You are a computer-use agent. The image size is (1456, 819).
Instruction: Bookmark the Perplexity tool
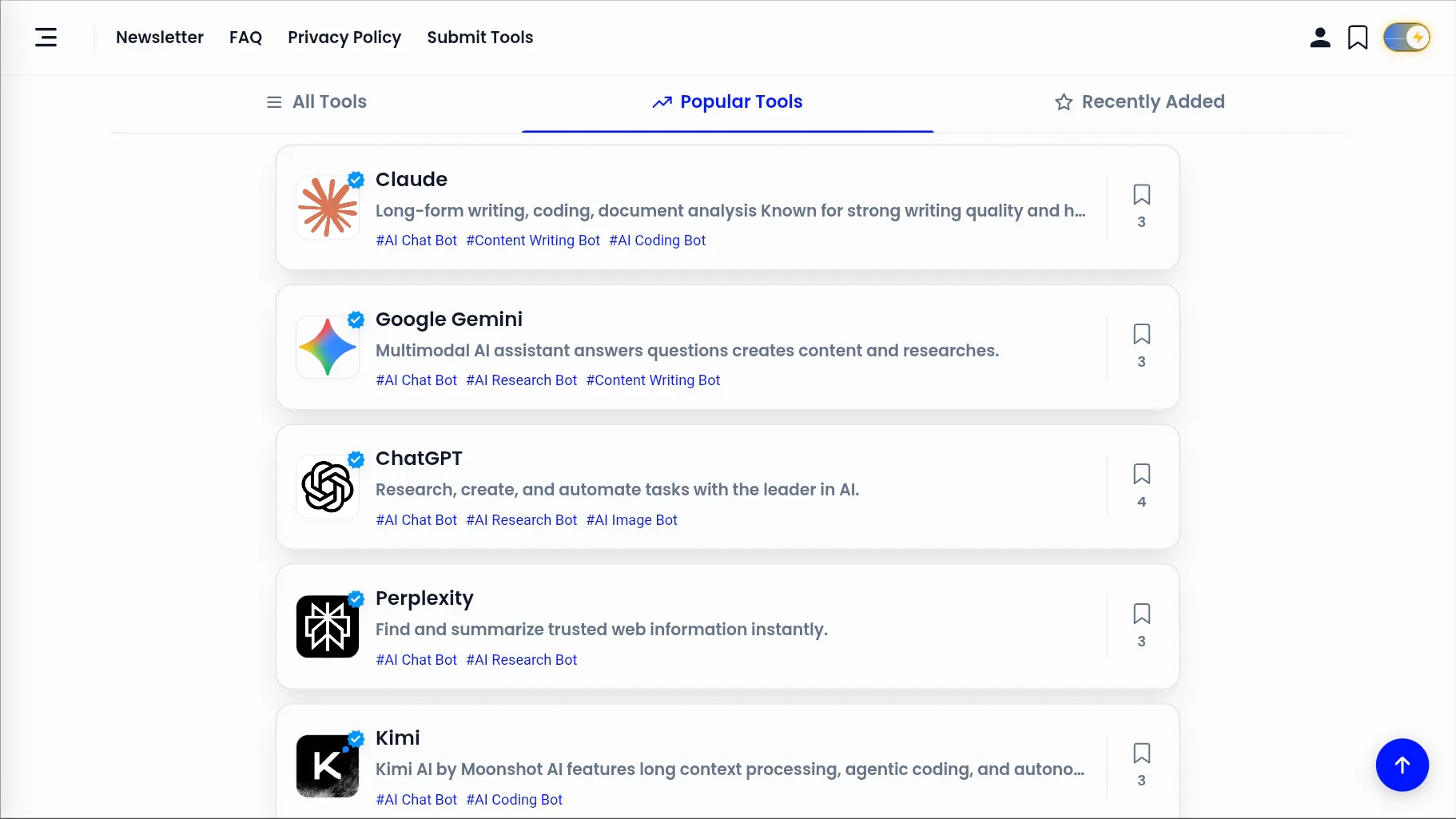coord(1142,614)
